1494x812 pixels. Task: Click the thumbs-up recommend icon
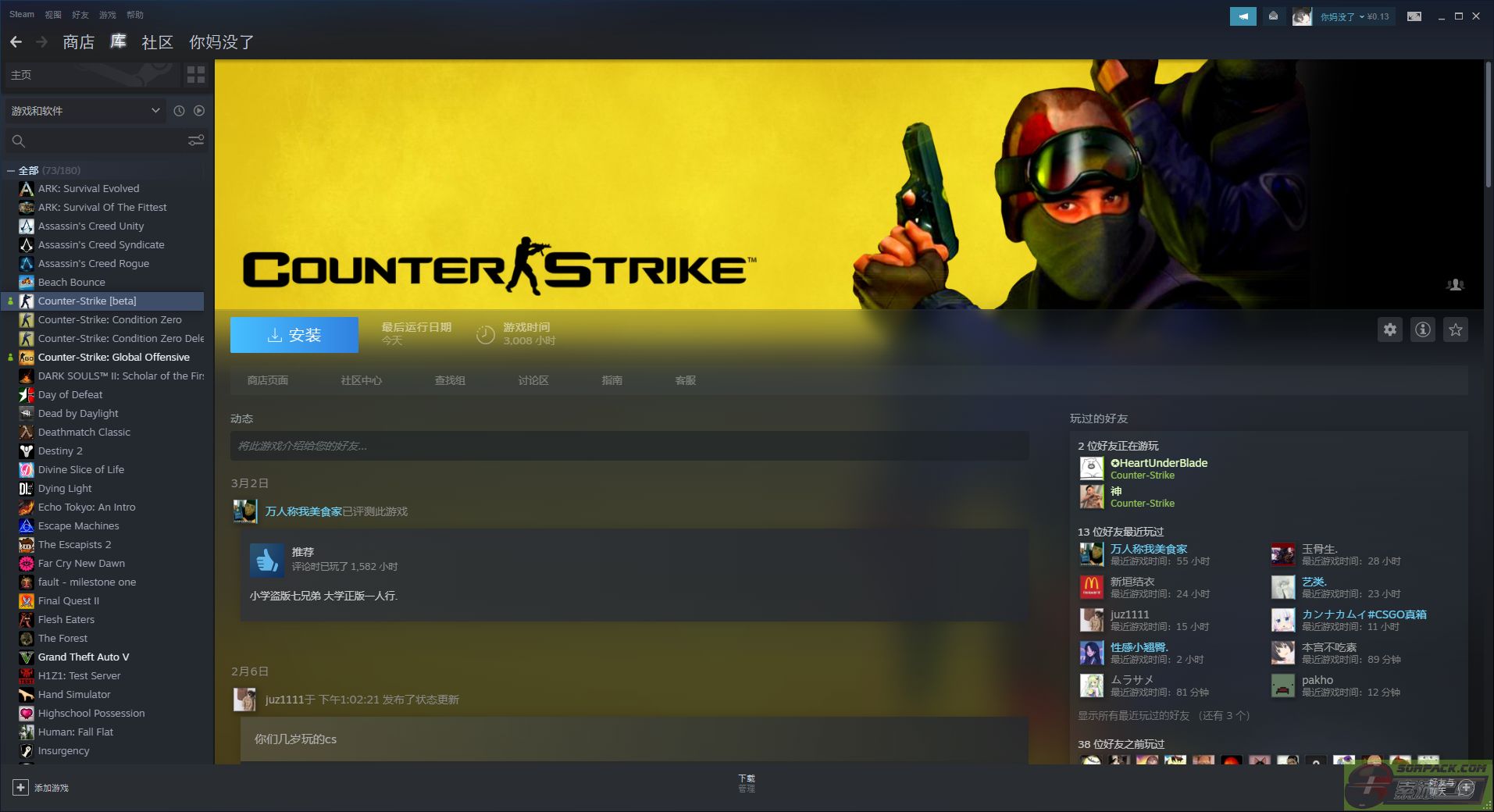tap(266, 560)
